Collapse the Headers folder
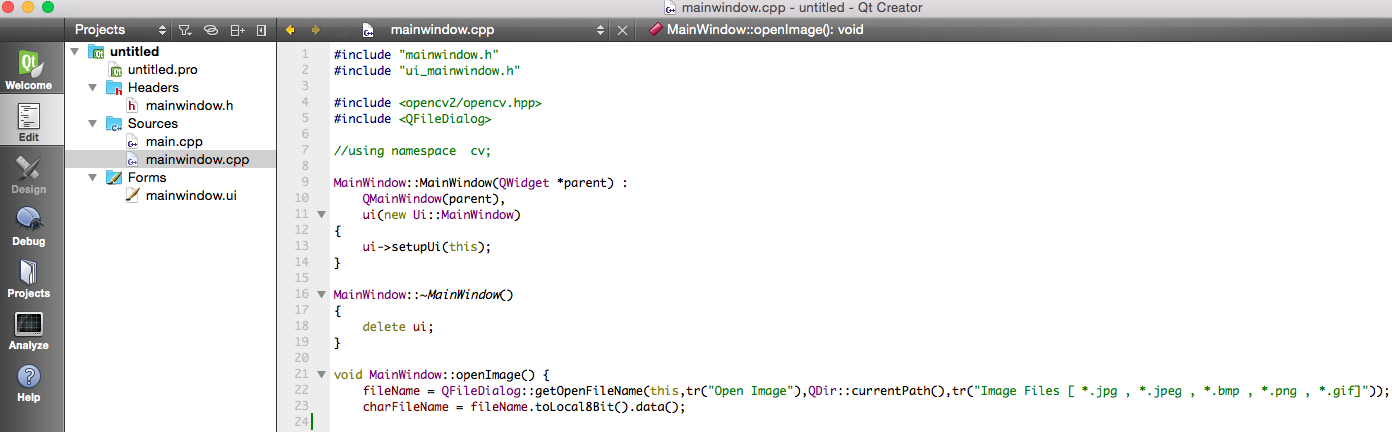This screenshot has height=432, width=1392. pos(93,88)
